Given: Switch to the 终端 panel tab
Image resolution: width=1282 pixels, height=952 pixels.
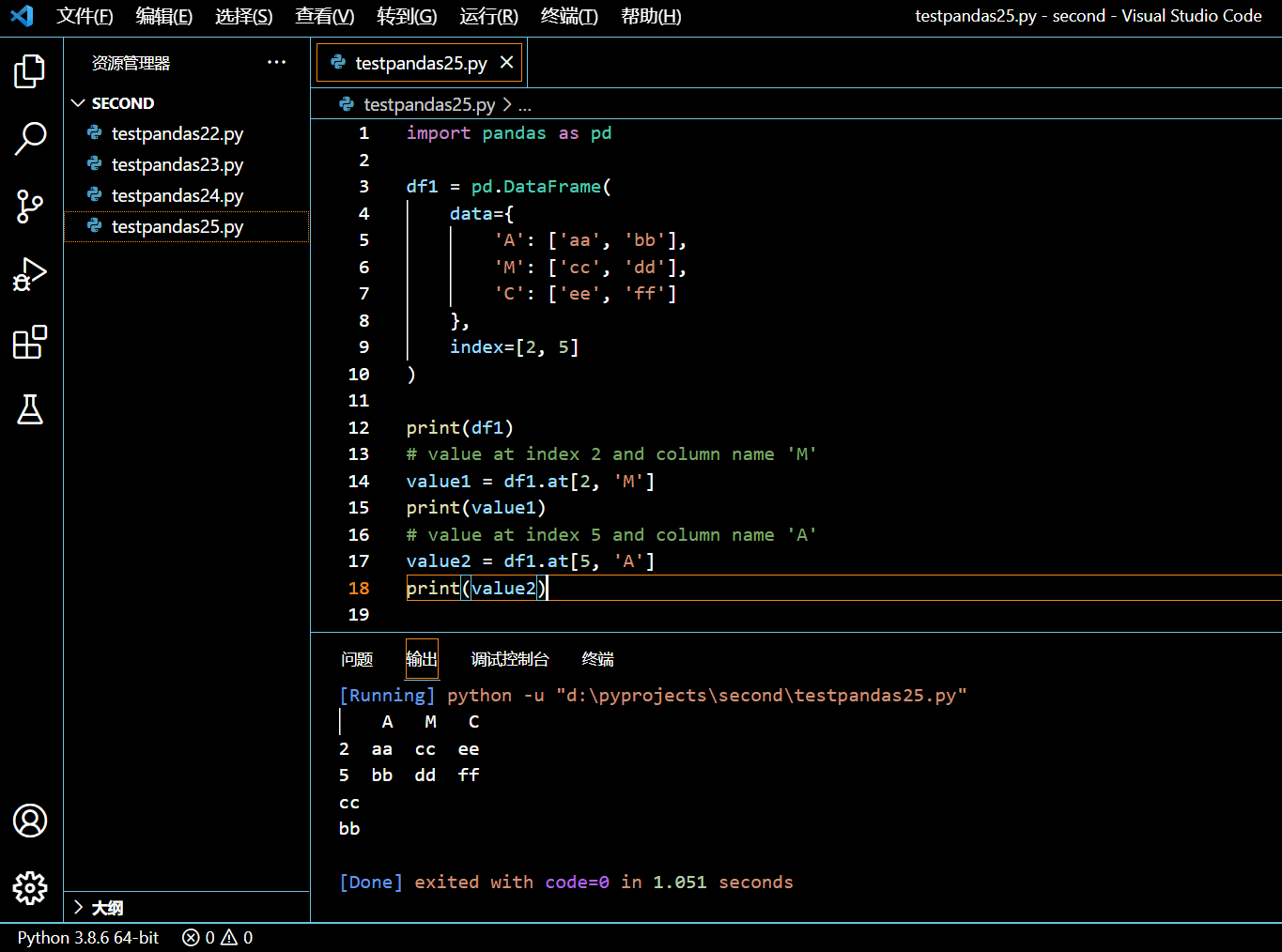Looking at the screenshot, I should point(598,659).
